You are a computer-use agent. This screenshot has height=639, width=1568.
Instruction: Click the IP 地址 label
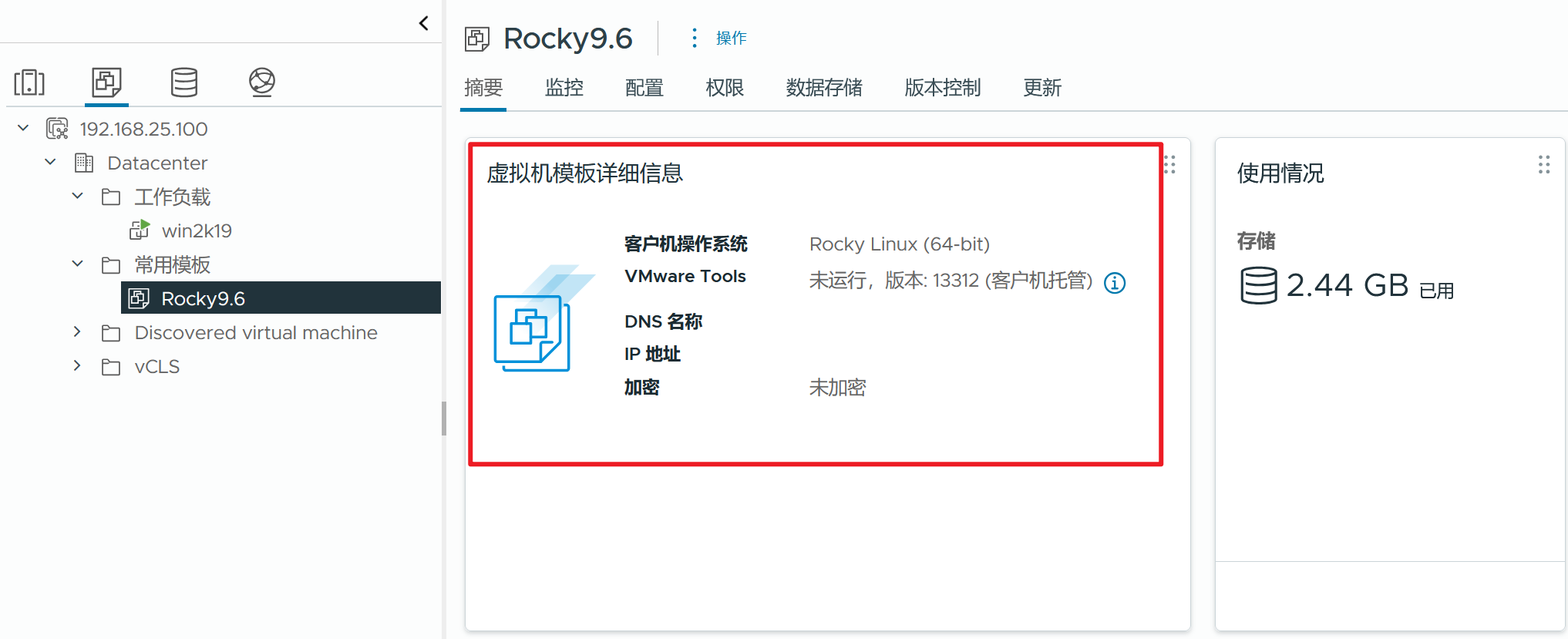point(652,354)
